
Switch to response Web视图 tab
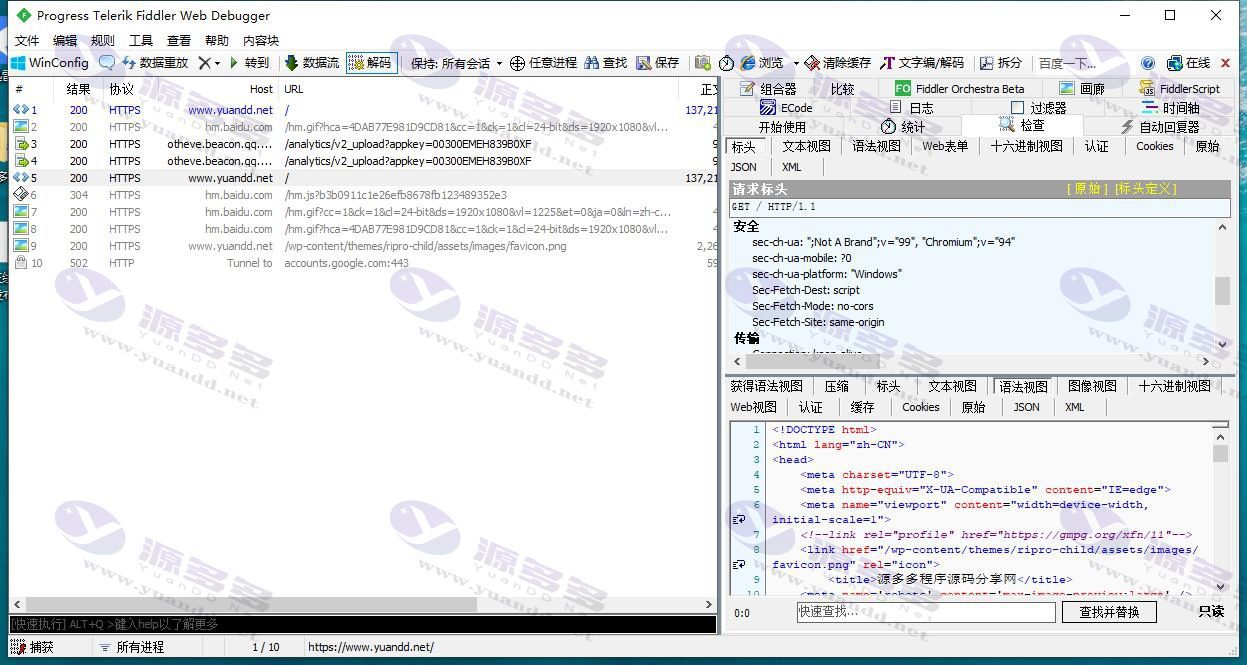(754, 407)
